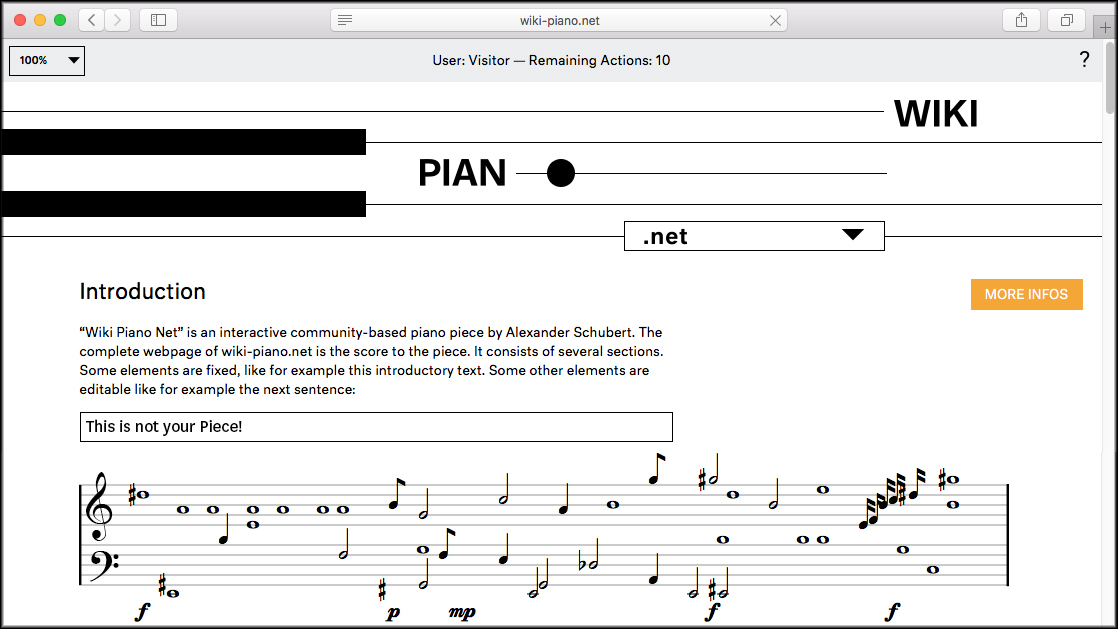The height and width of the screenshot is (629, 1118).
Task: Click the Introduction heading
Action: click(143, 292)
